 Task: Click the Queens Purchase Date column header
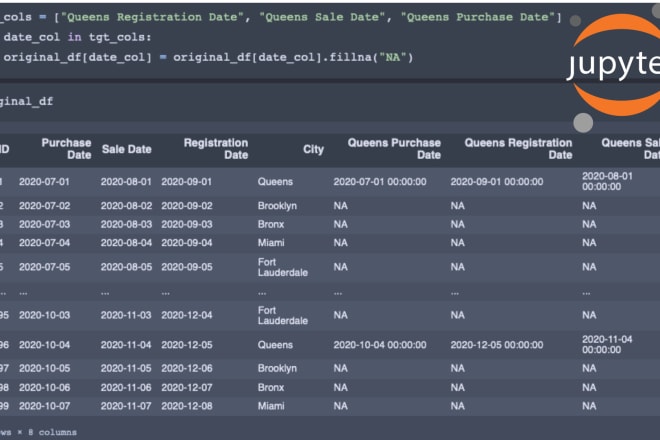click(x=394, y=149)
